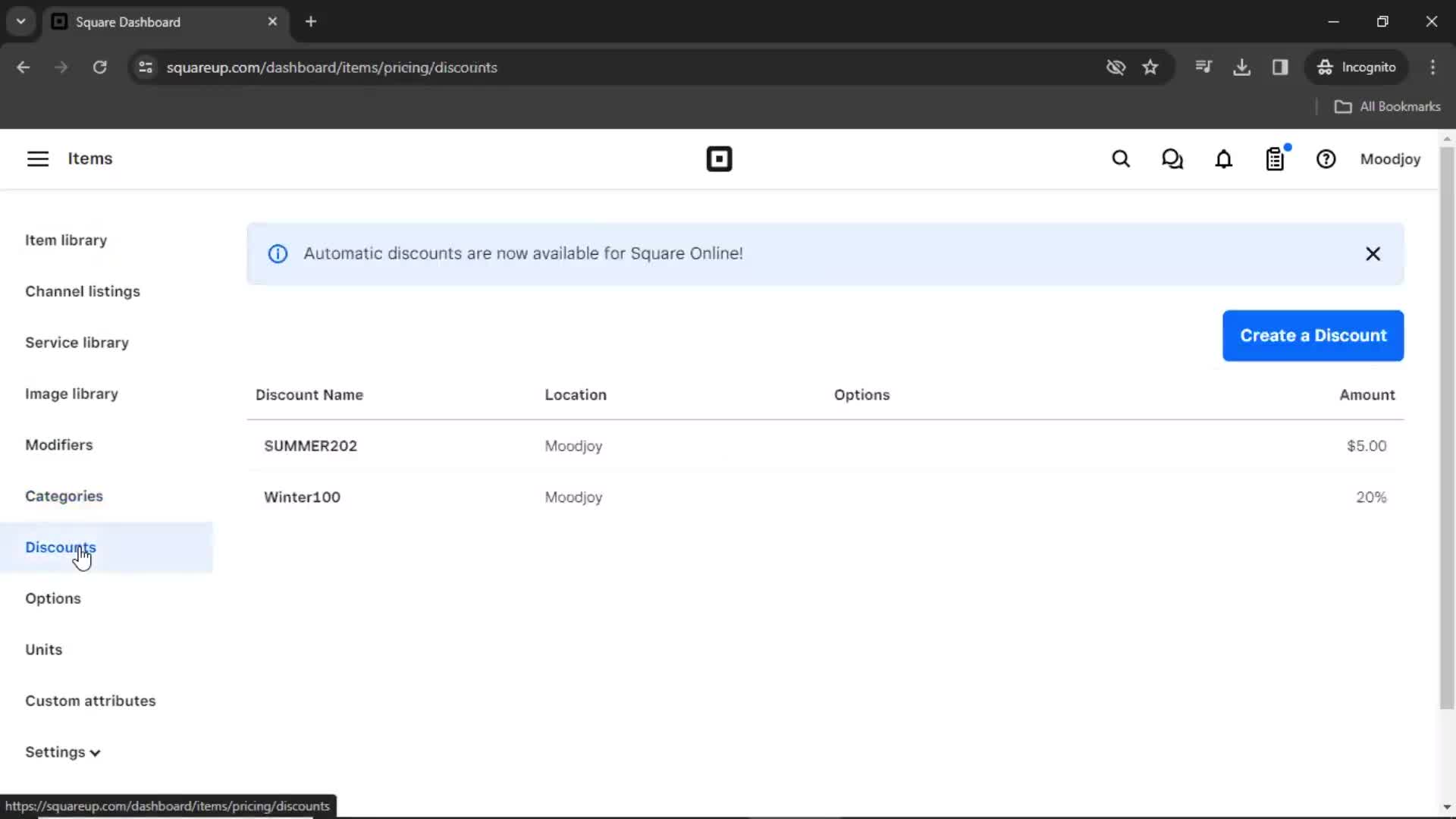1456x819 pixels.
Task: Navigate to Modifiers section
Action: pyautogui.click(x=59, y=444)
